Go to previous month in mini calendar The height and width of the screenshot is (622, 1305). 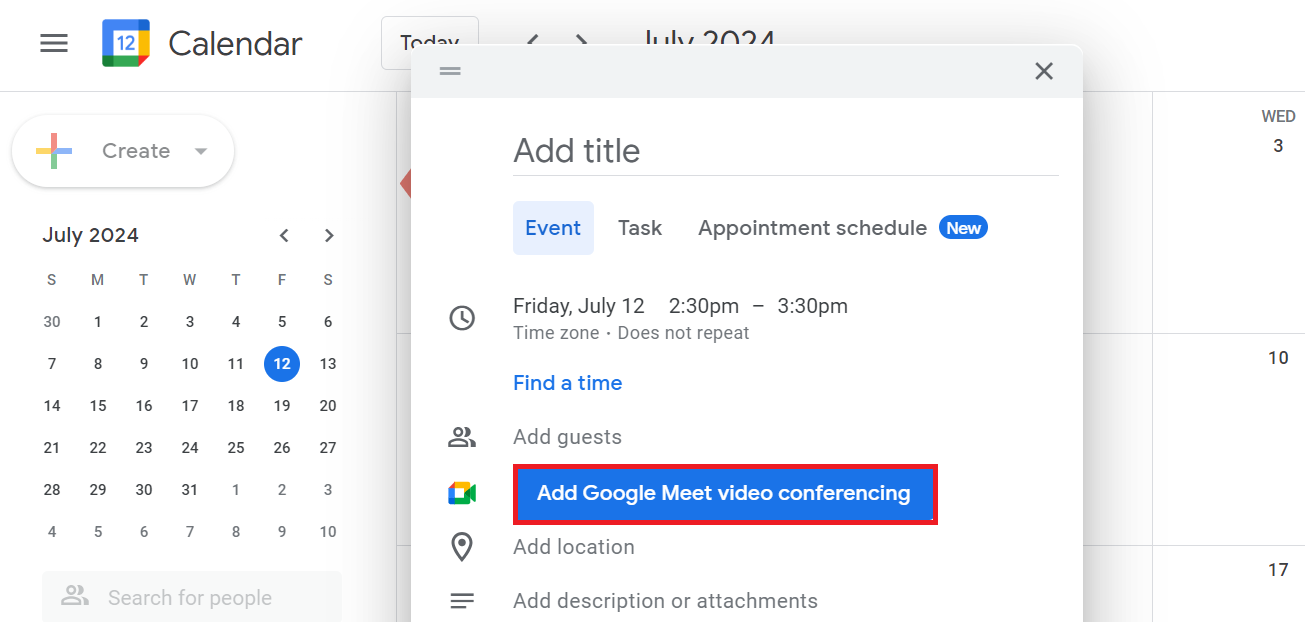point(284,236)
